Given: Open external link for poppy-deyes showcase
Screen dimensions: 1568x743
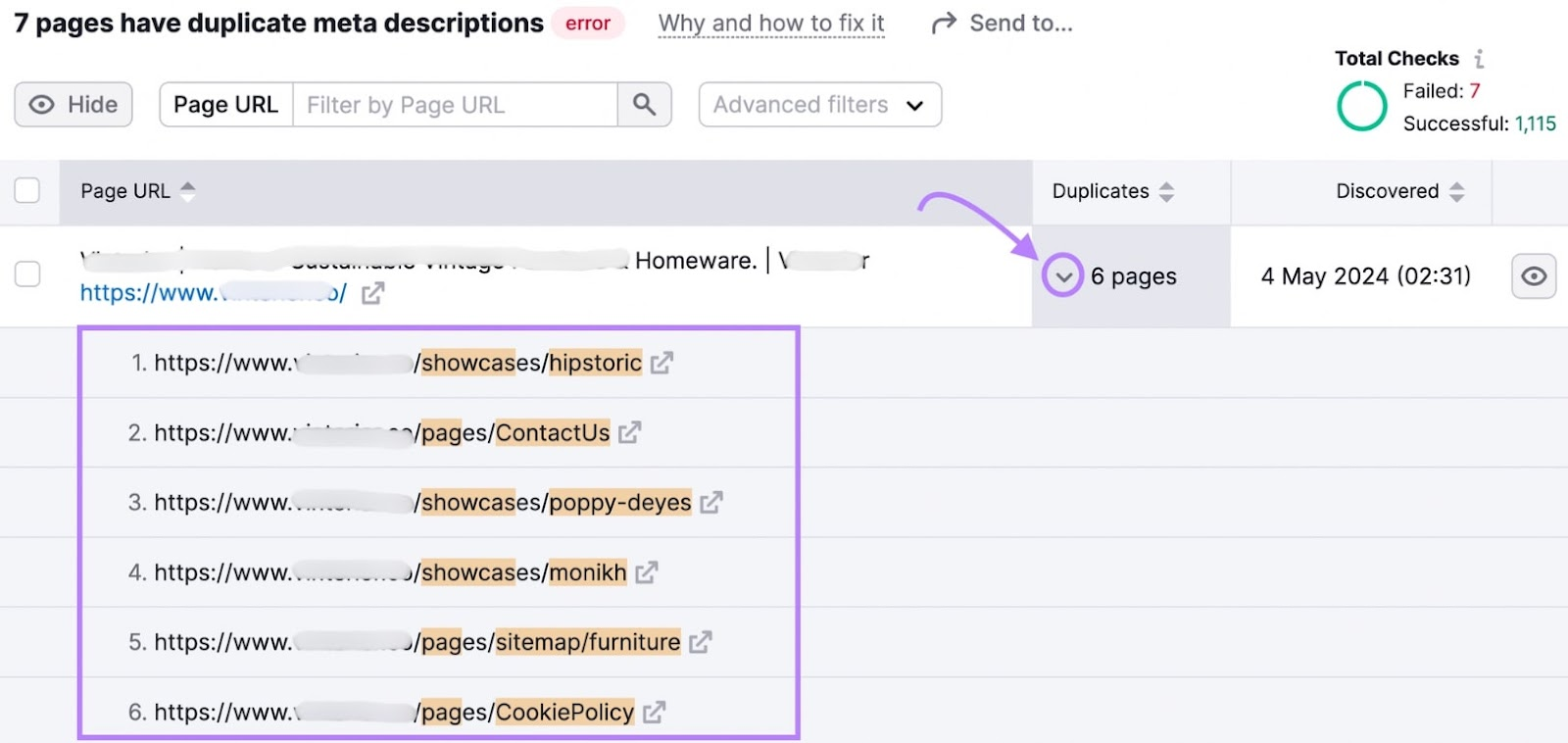Looking at the screenshot, I should (x=710, y=503).
